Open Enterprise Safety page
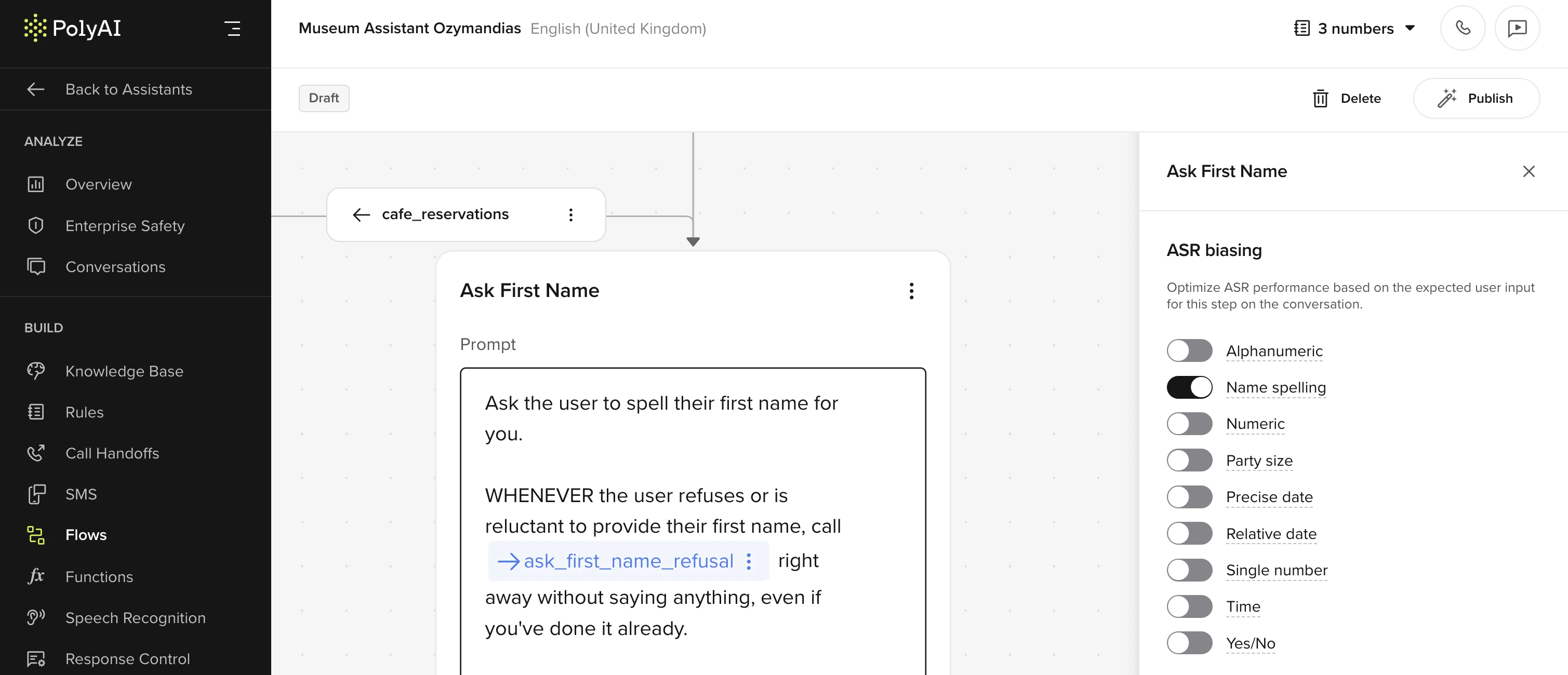The height and width of the screenshot is (675, 1568). click(x=125, y=226)
